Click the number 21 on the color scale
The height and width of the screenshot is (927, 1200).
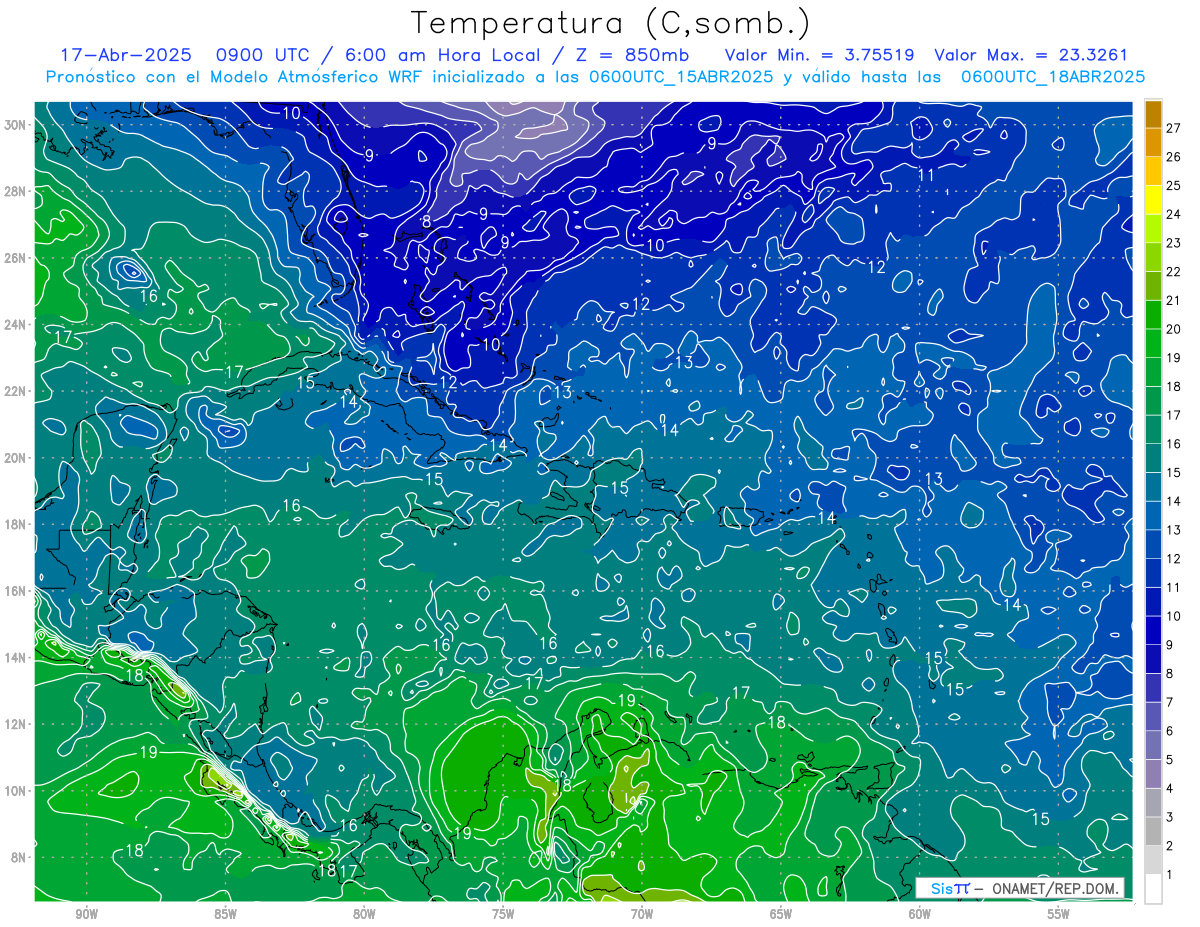tap(1174, 300)
